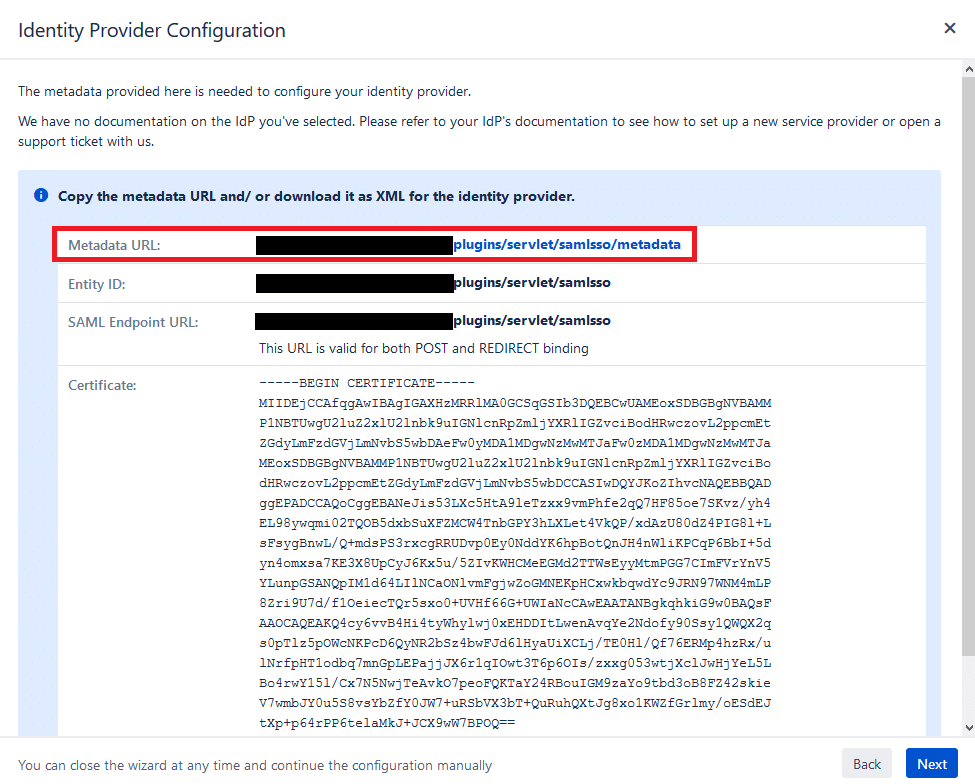Click the 'close the wizard at any time' footer text
The height and width of the screenshot is (784, 975).
tap(255, 765)
